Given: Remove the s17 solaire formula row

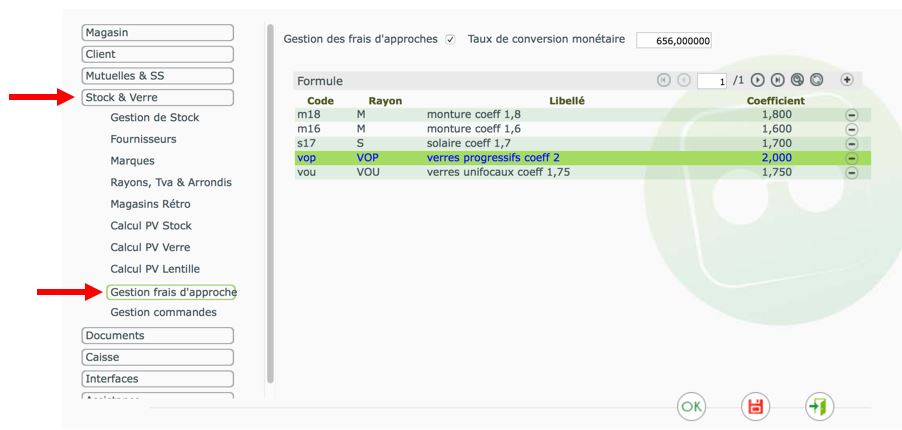Looking at the screenshot, I should 851,144.
